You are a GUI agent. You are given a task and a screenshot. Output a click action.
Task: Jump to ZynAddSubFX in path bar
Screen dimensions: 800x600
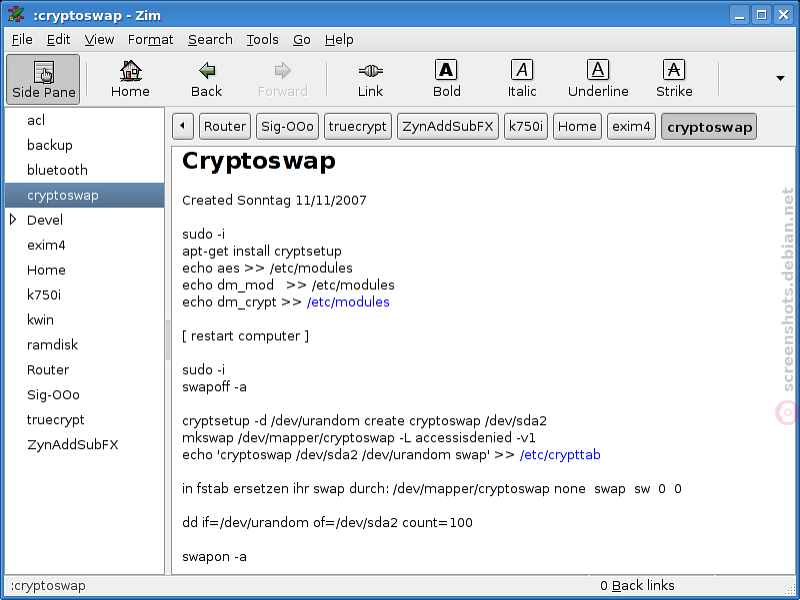click(447, 127)
